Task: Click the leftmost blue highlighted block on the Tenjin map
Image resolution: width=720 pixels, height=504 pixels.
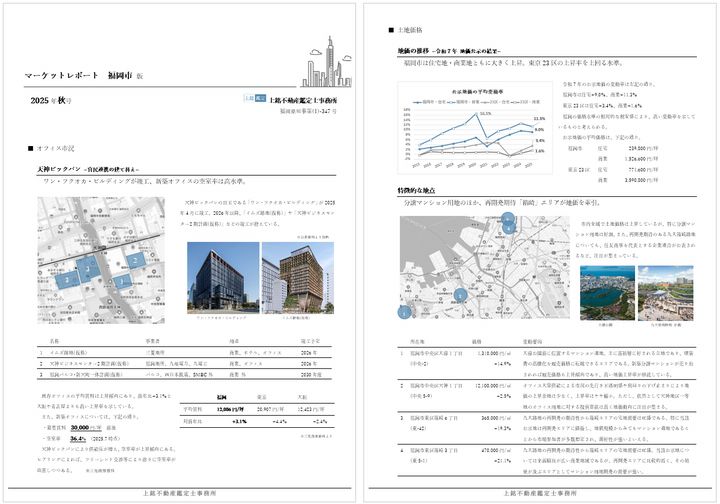Action: (x=66, y=281)
